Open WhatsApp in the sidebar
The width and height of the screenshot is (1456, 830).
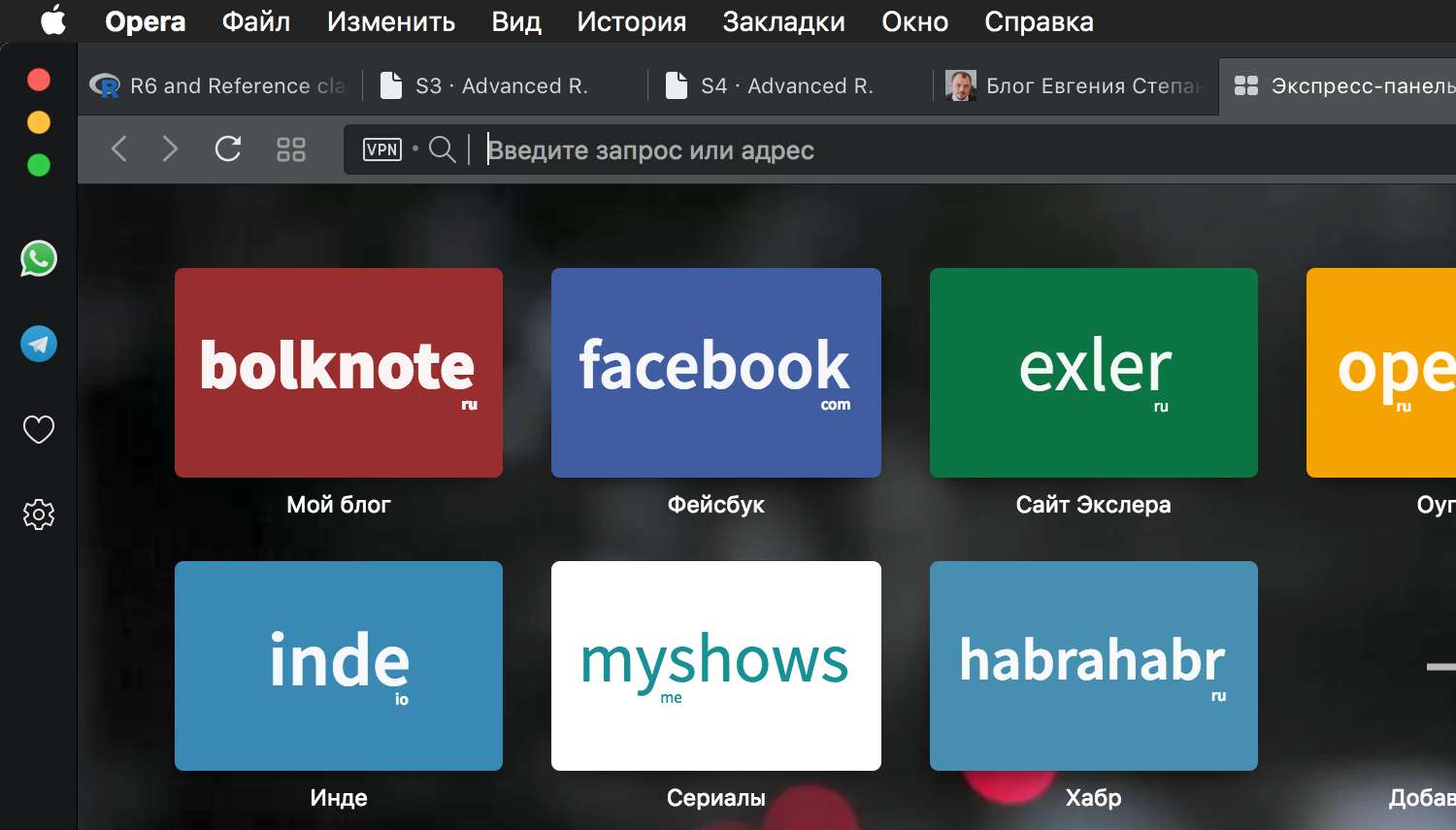39,258
